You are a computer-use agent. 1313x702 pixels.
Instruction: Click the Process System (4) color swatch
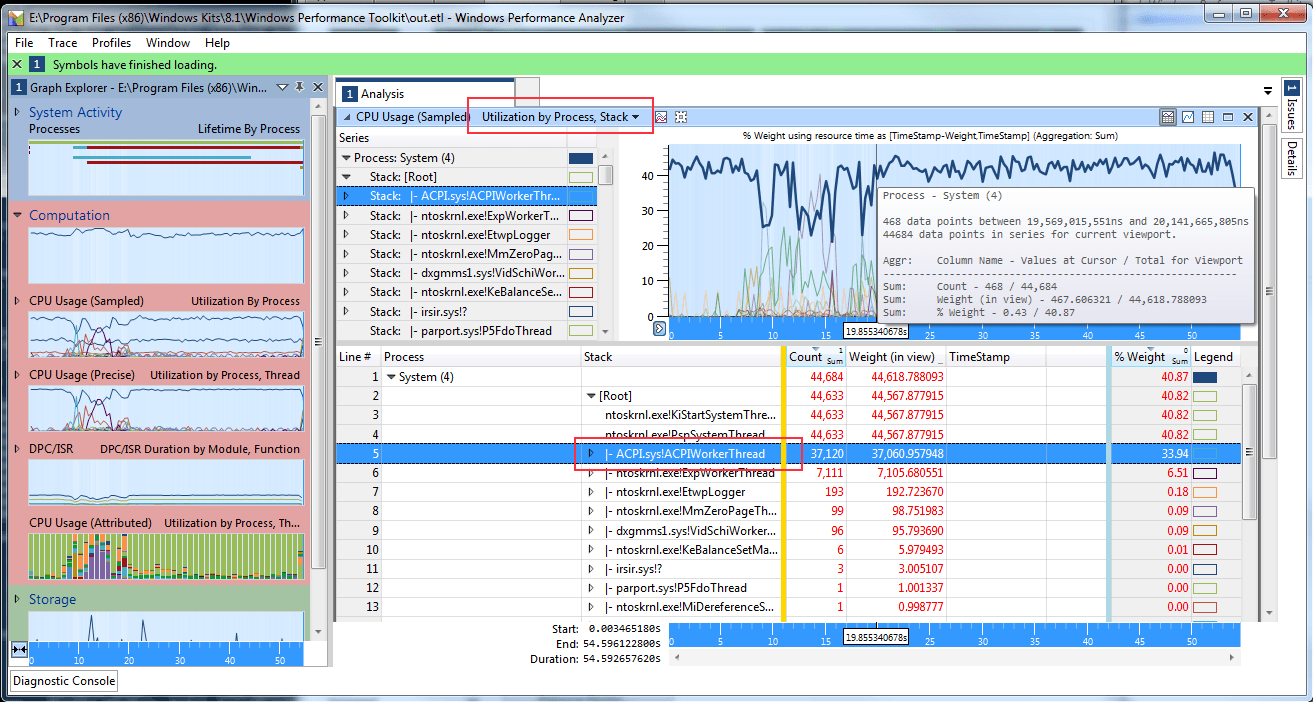pos(580,158)
